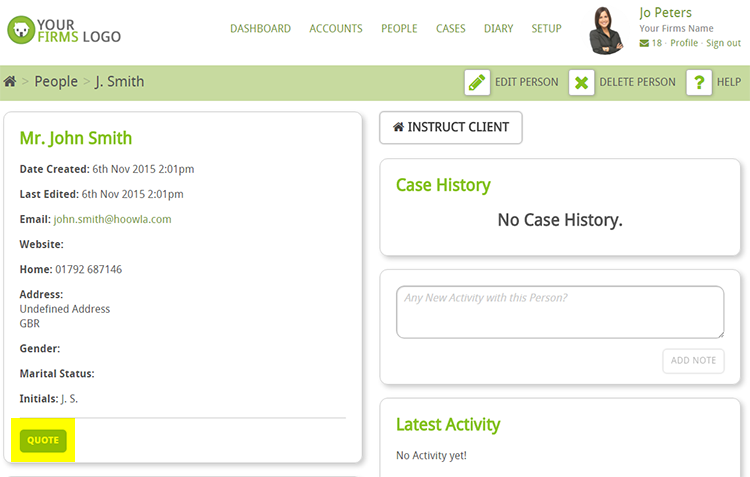This screenshot has height=477, width=750.
Task: Click the People breadcrumb link
Action: coord(56,82)
